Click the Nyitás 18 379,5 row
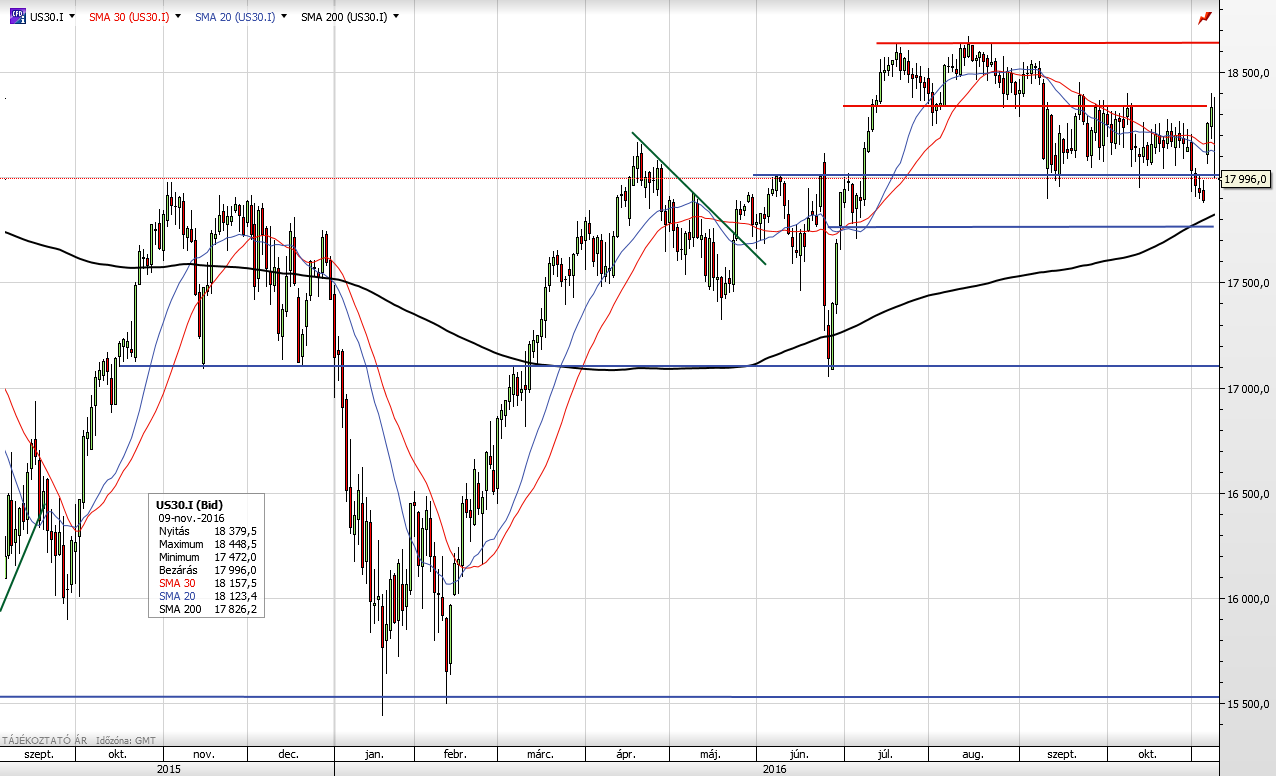This screenshot has width=1276, height=776. pos(207,531)
